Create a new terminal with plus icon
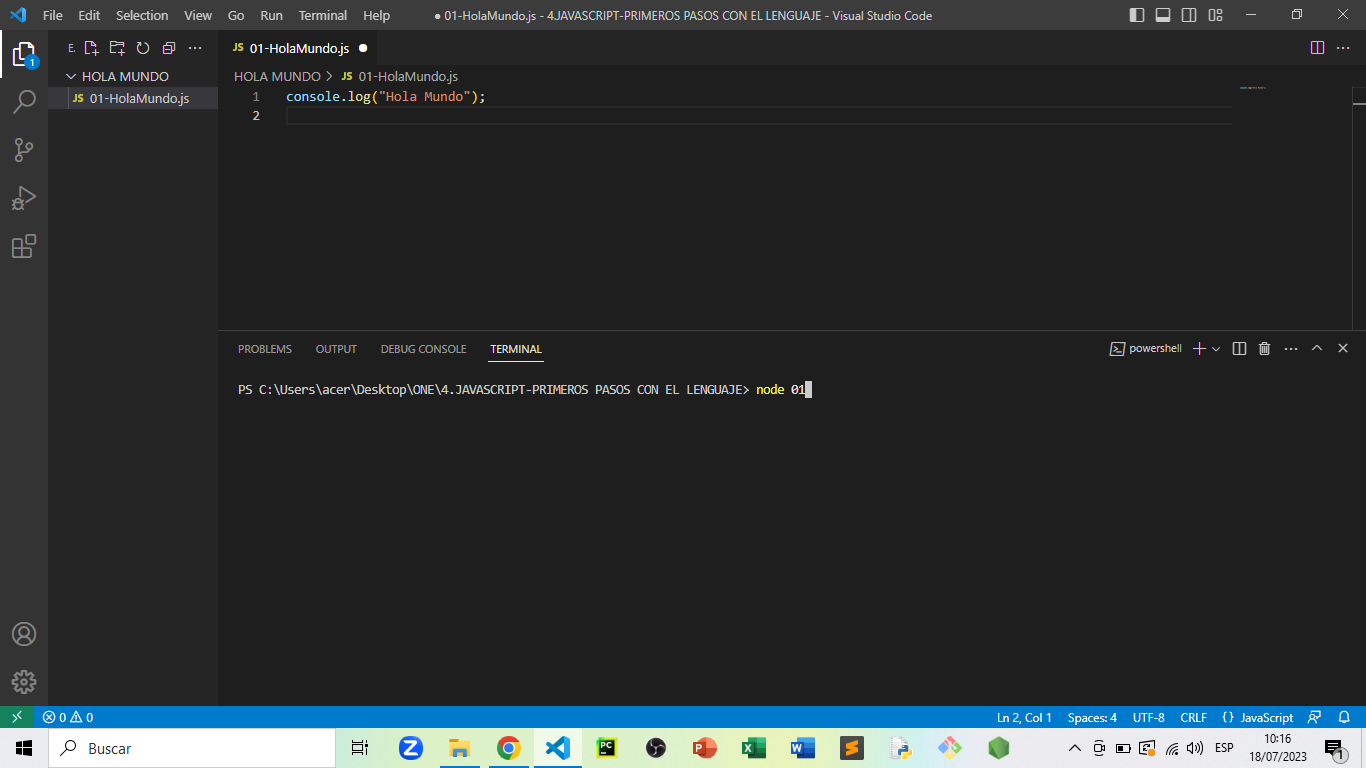This screenshot has width=1366, height=768. click(x=1199, y=348)
